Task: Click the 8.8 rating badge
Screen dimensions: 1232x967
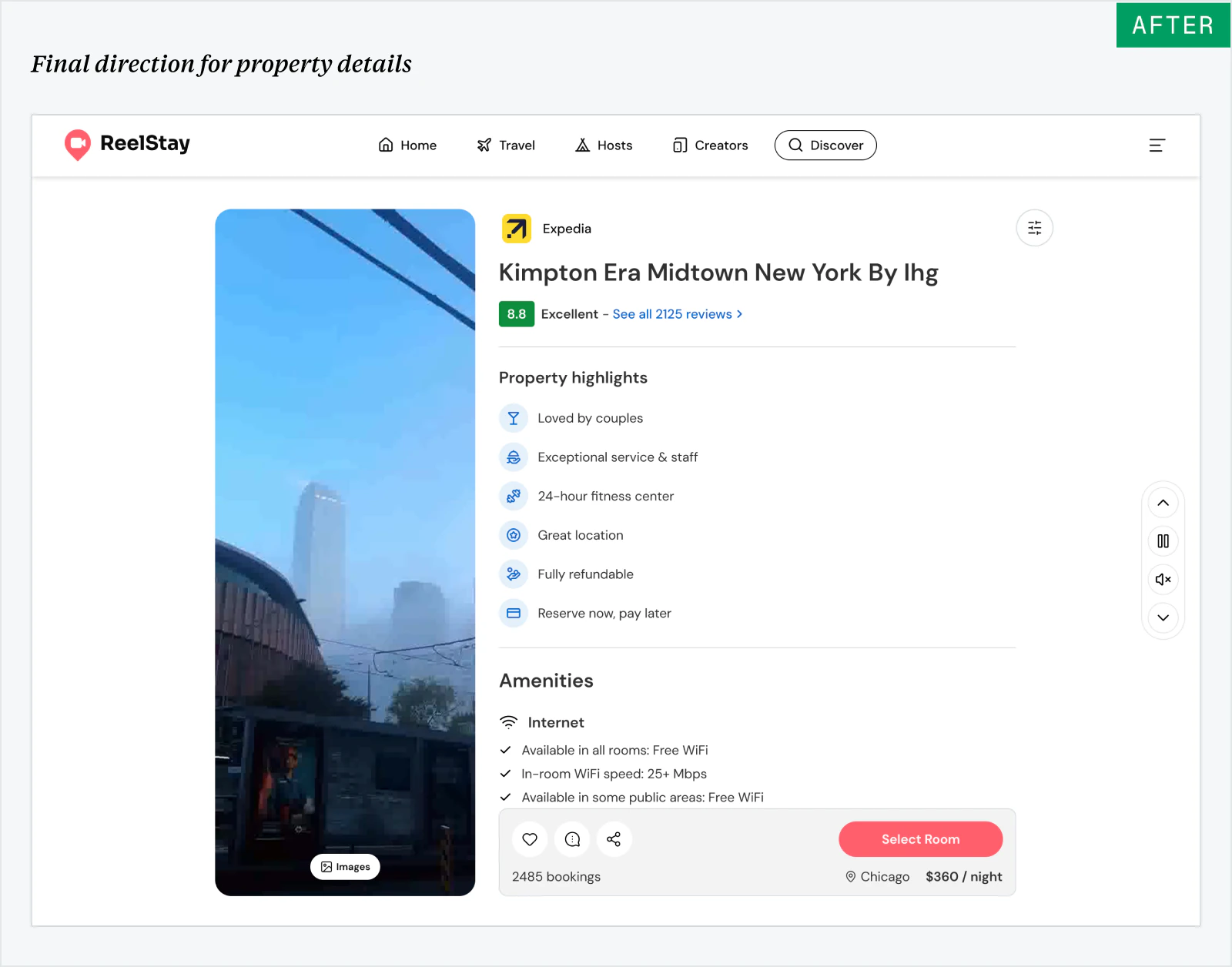Action: [517, 314]
